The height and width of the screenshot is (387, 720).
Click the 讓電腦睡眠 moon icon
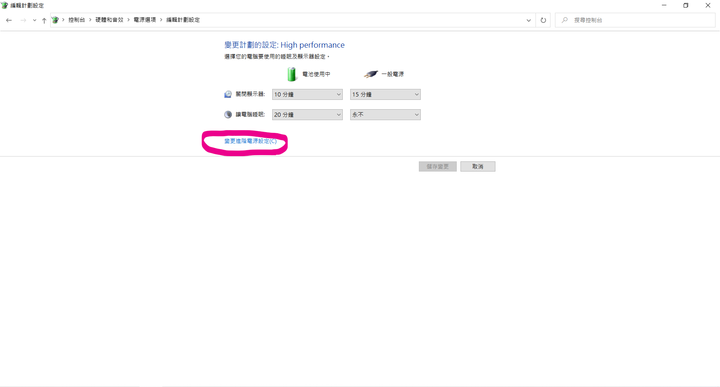228,114
